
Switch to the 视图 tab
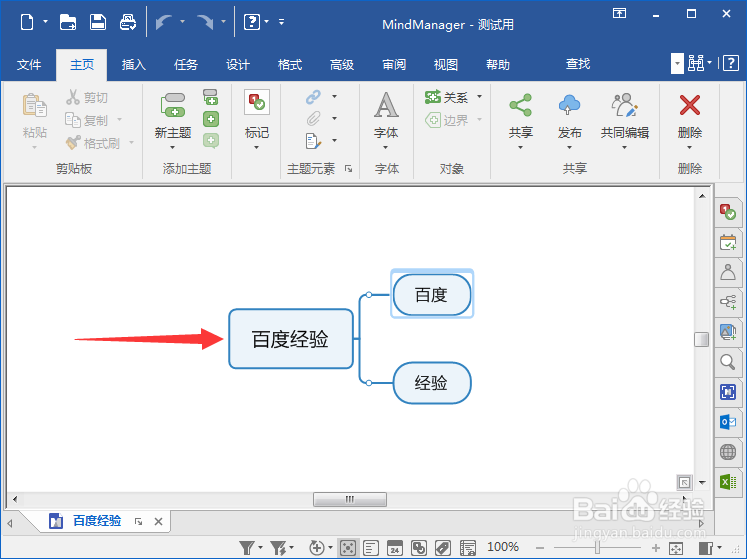click(445, 64)
